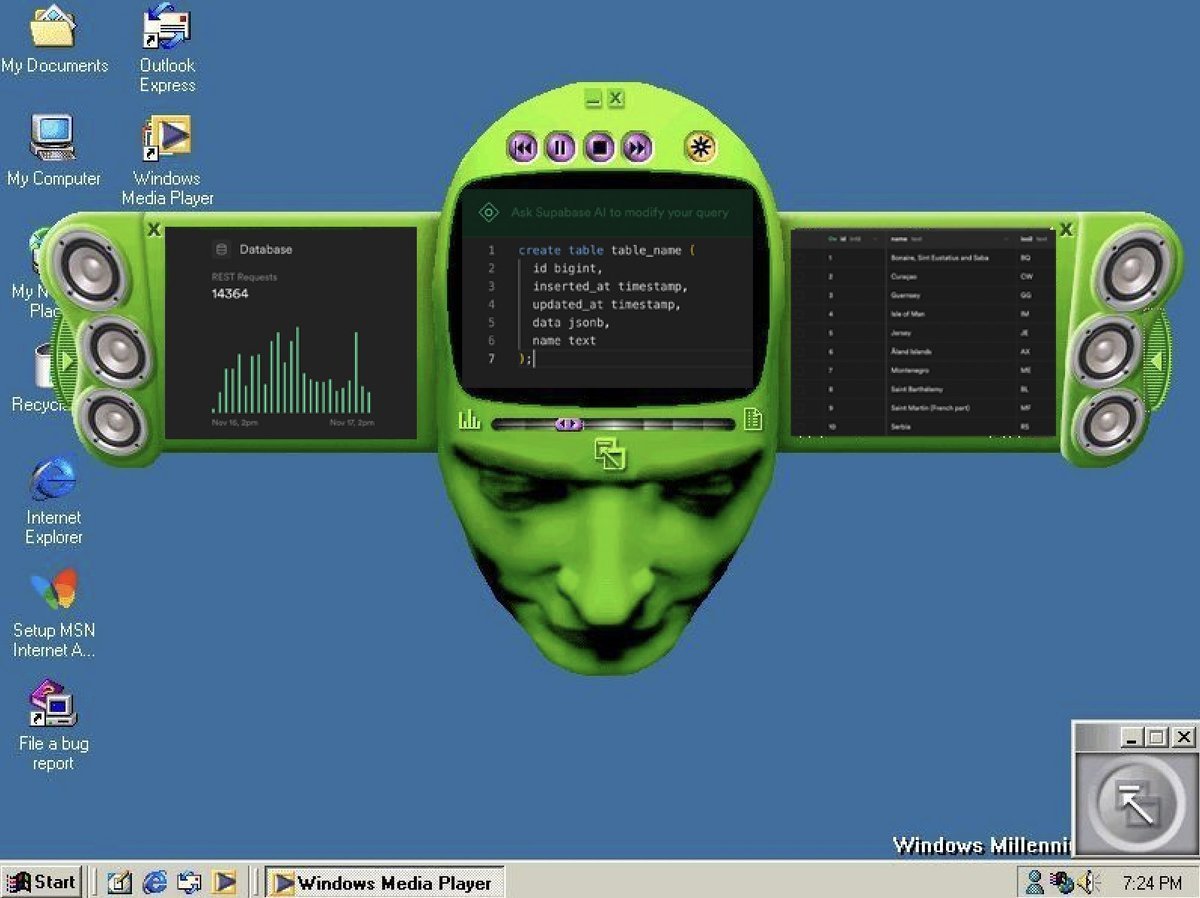Select row 'Bonaire, Sint Eustatius and Saba'

(x=924, y=257)
